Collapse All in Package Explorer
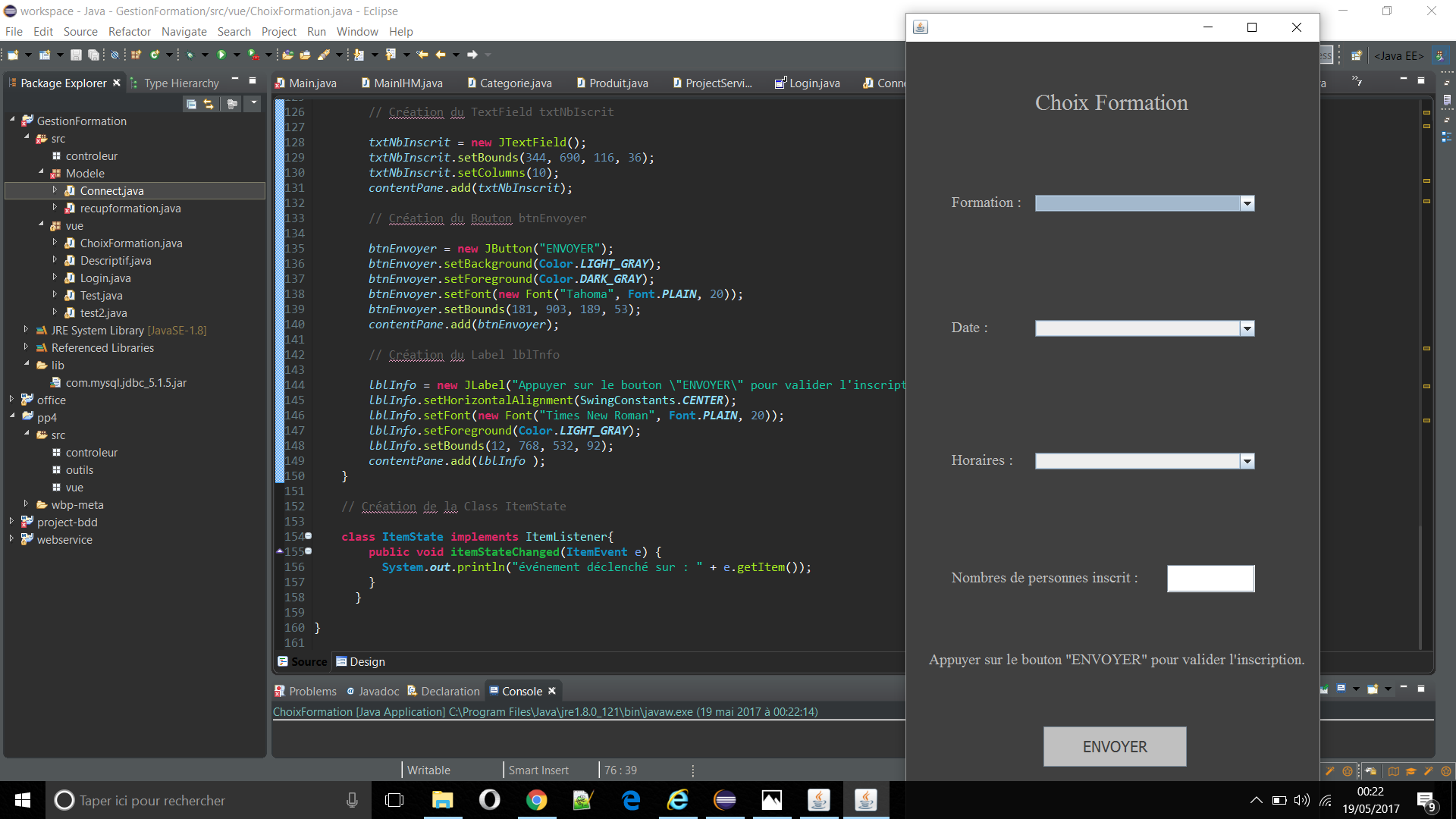Screen dimensions: 1456x819 (191, 104)
